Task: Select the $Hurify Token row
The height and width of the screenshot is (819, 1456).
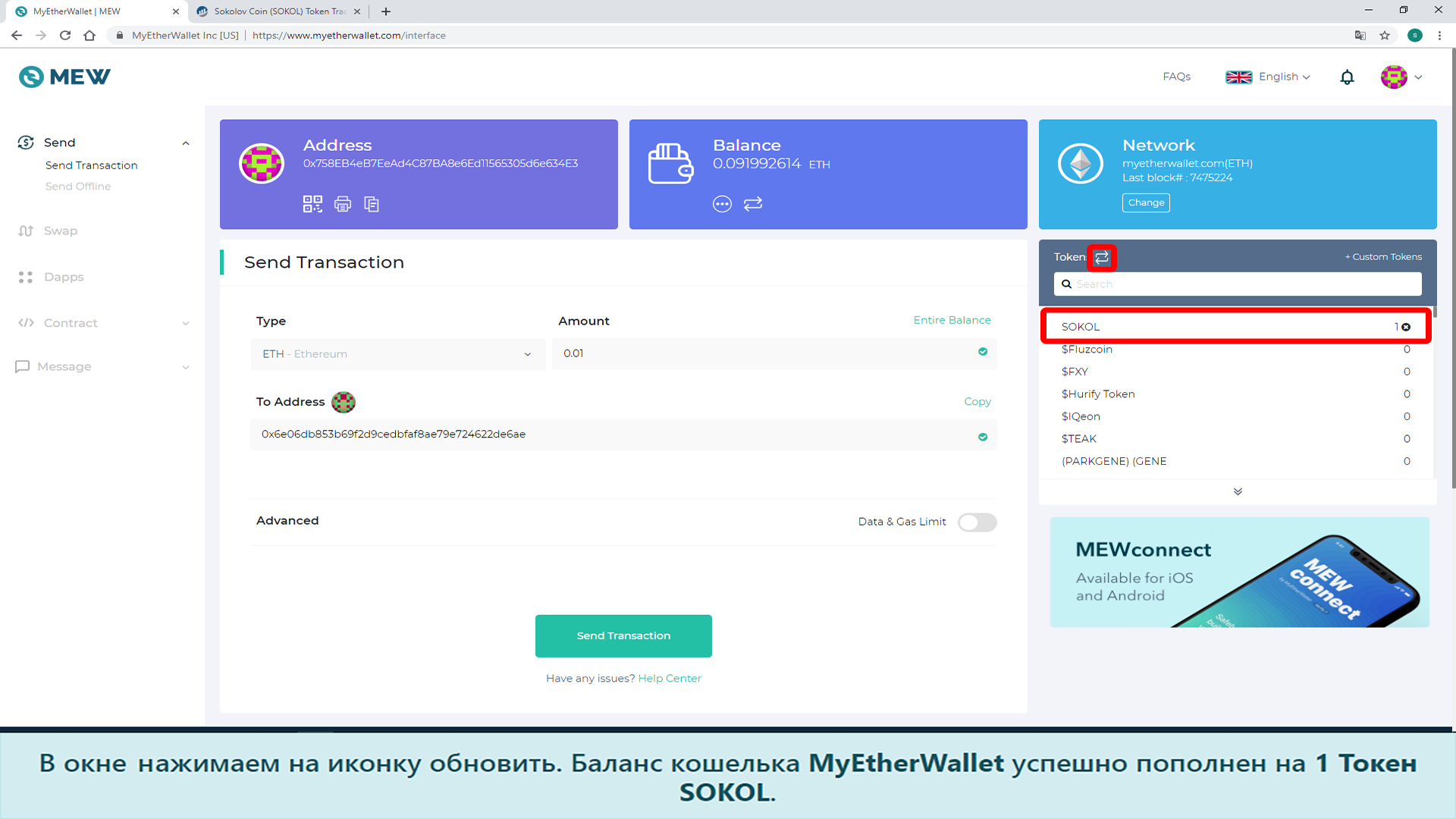Action: 1236,394
